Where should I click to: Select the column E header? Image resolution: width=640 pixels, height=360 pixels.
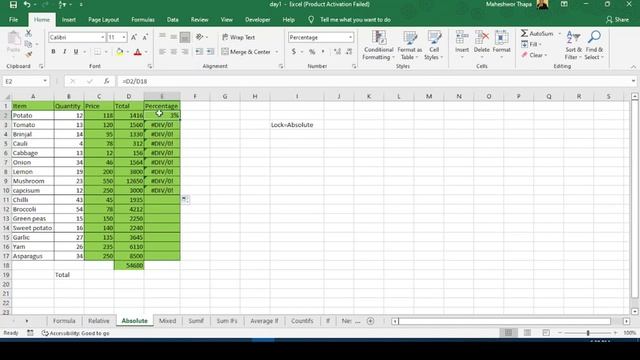(x=162, y=96)
